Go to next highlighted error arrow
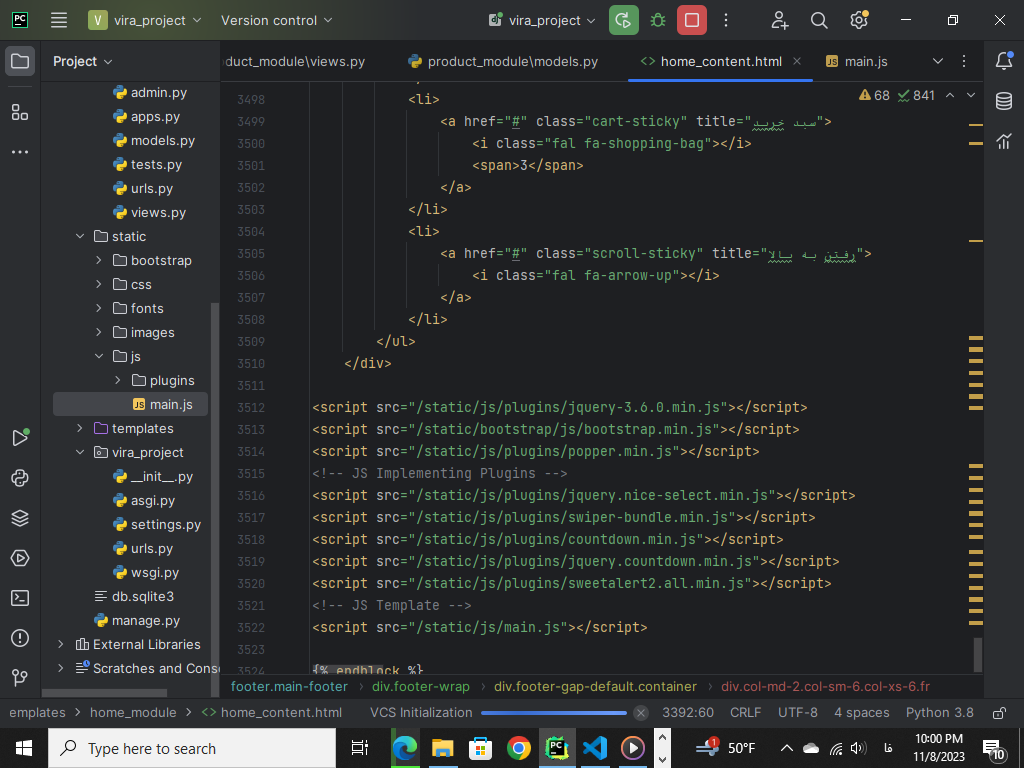This screenshot has width=1024, height=768. [971, 95]
